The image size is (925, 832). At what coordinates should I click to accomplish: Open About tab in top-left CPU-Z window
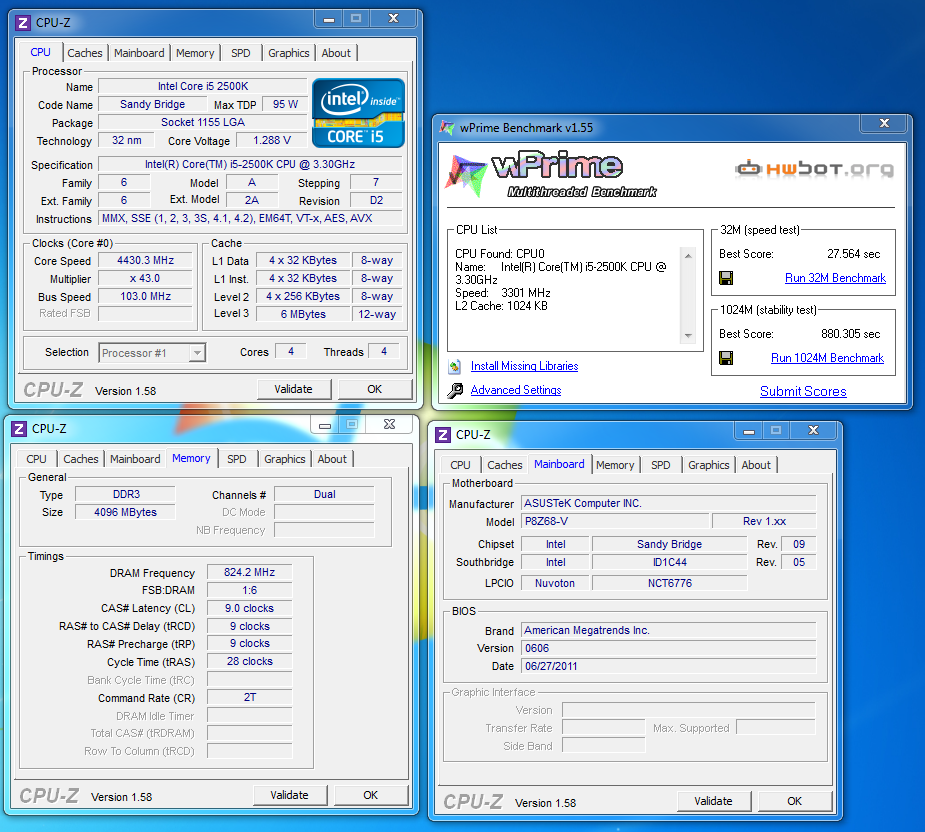pos(336,53)
